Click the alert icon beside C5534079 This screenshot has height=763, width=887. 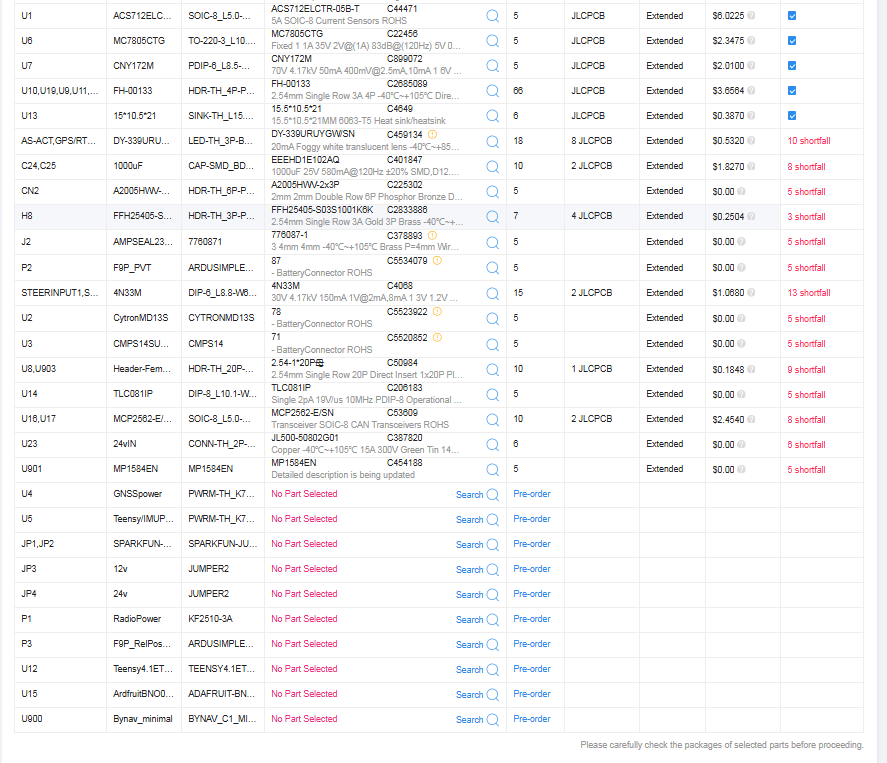point(437,261)
